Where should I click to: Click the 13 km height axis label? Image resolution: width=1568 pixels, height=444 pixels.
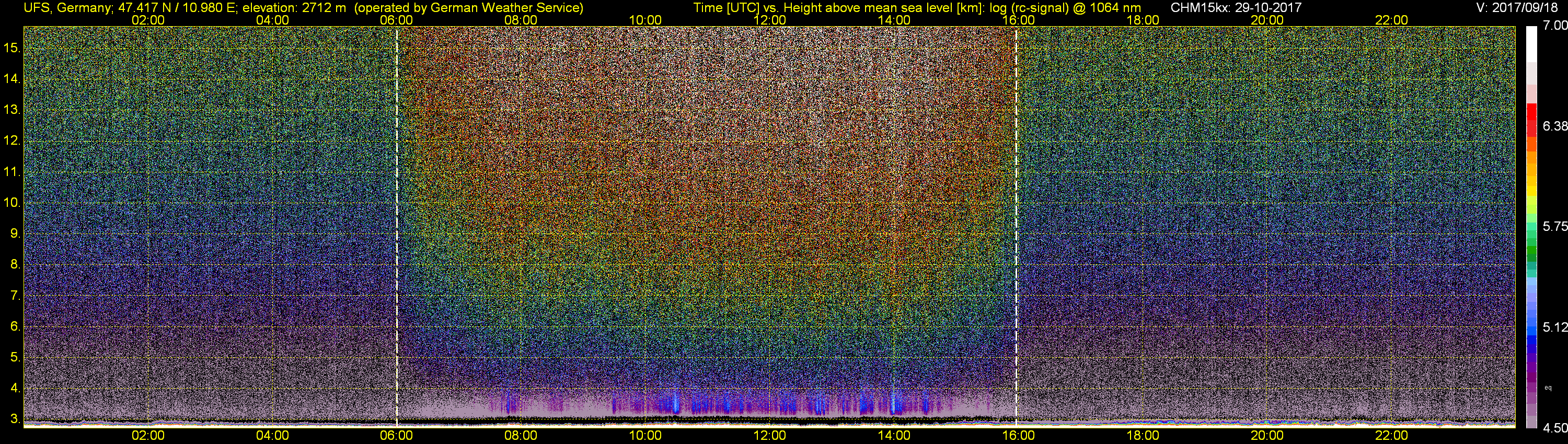11,110
